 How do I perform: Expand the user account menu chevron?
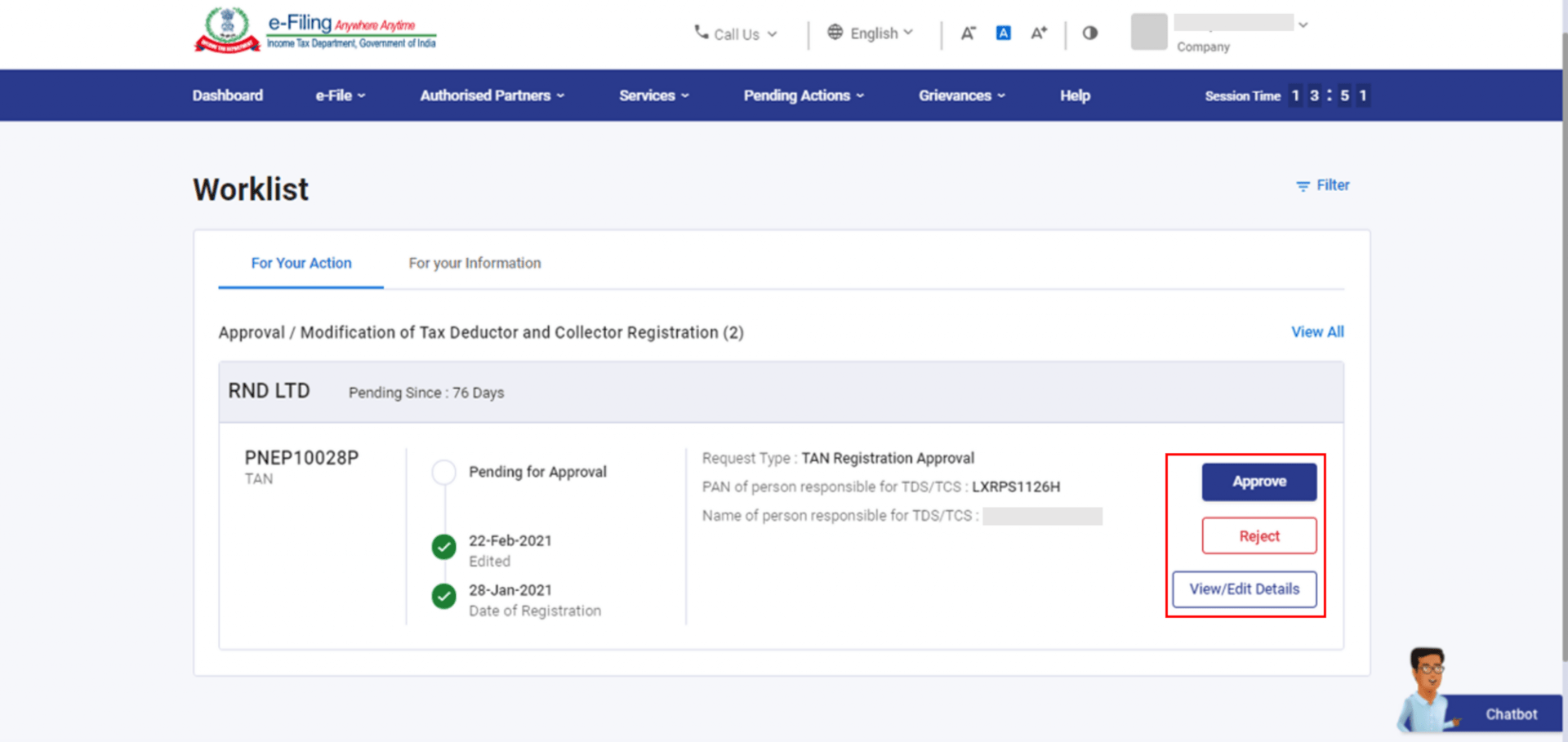point(1303,25)
